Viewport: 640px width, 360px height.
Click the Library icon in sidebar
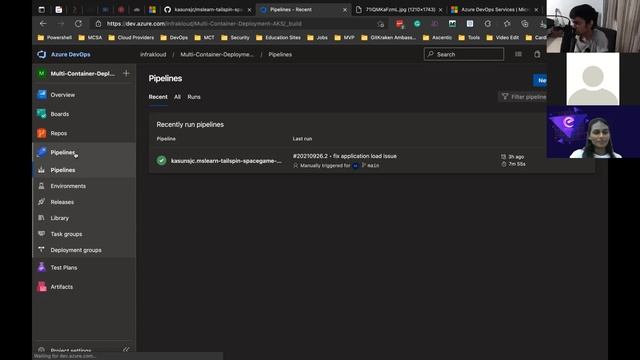coord(41,218)
